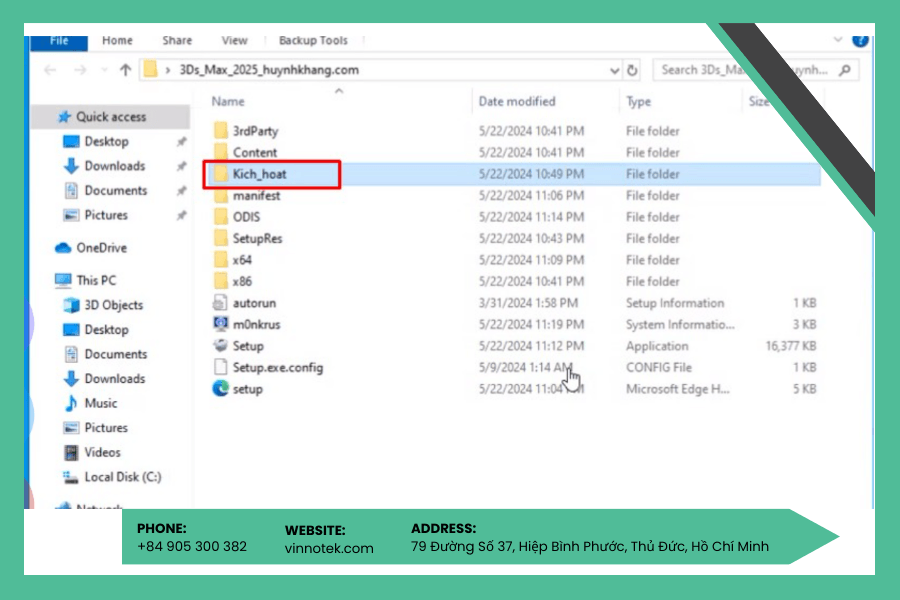Open Pictures under This PC
Viewport: 900px width, 600px height.
pyautogui.click(x=106, y=428)
